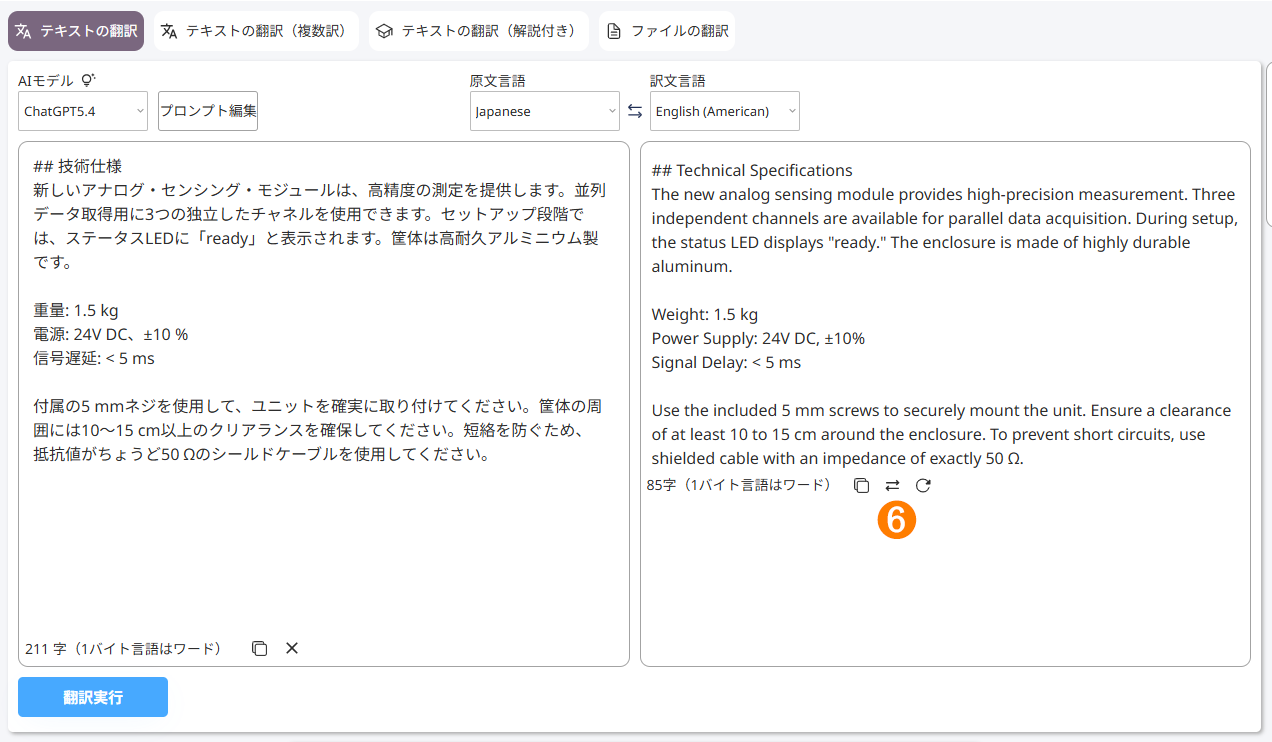Viewport: 1272px width, 742px height.
Task: Clear source text with the X icon
Action: (x=292, y=648)
